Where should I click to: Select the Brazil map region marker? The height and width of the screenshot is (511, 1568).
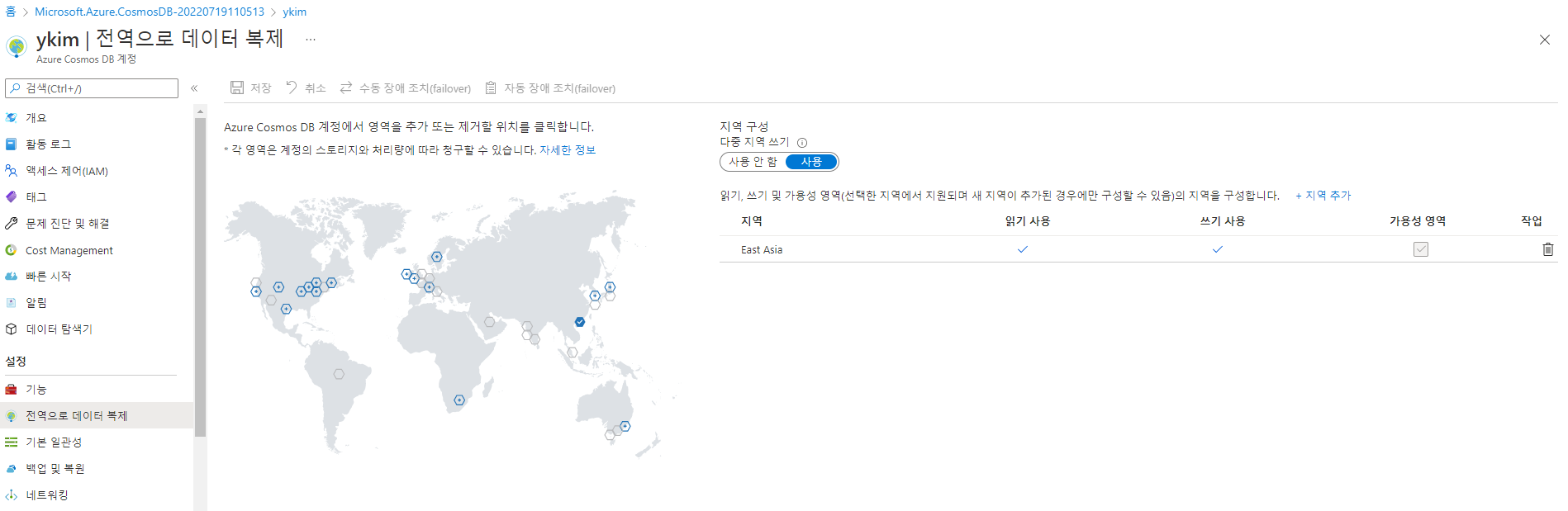(x=339, y=374)
